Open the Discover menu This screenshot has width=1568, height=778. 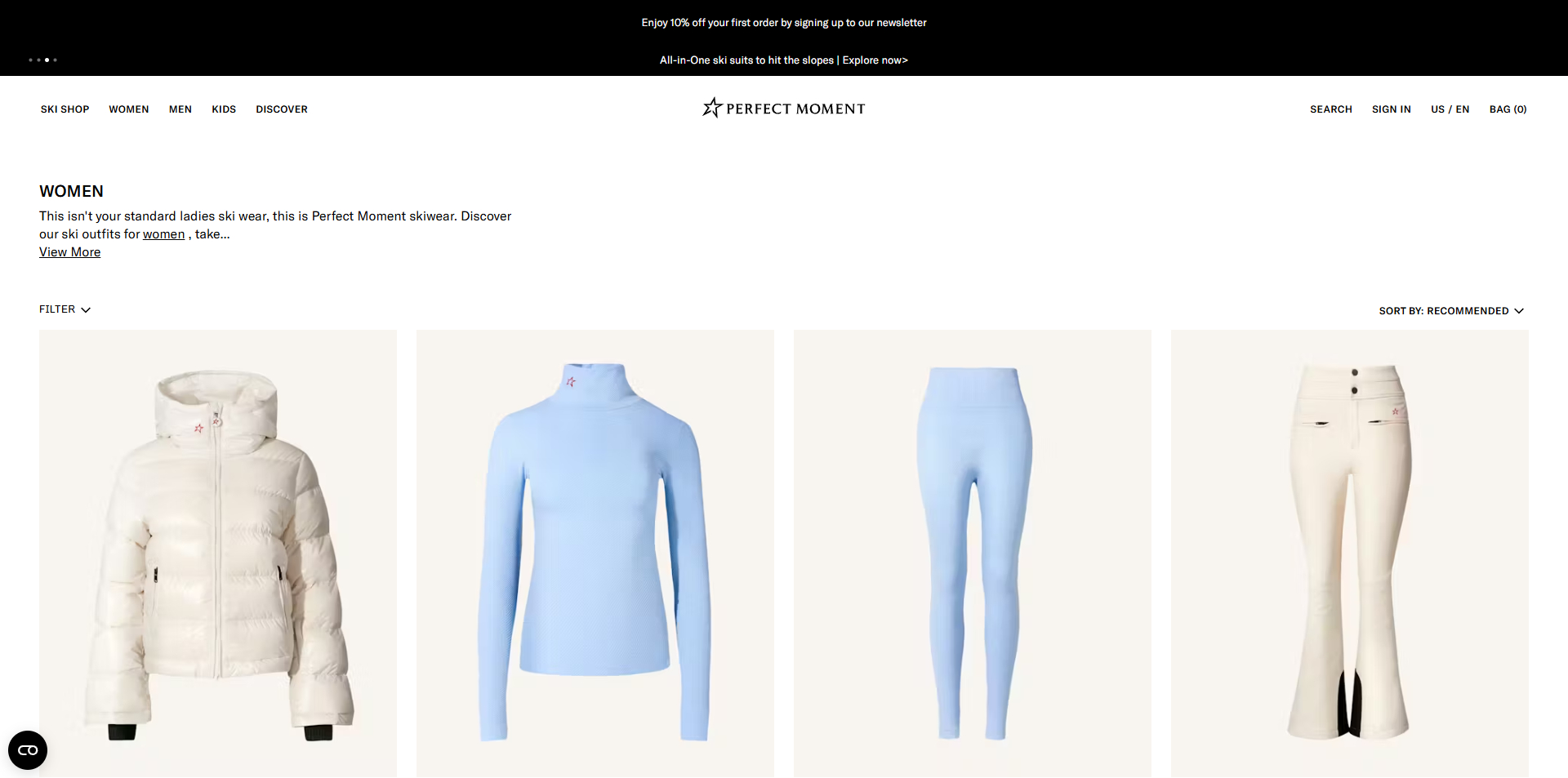pyautogui.click(x=282, y=109)
